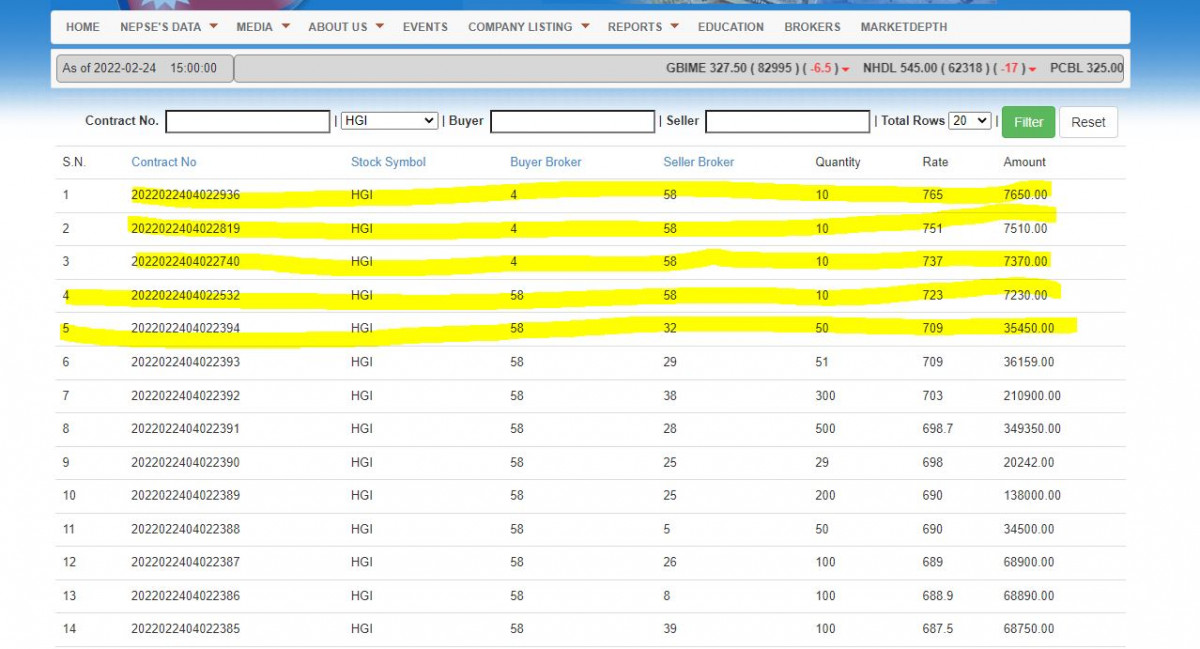Click seller broker 39 in row 14
The width and height of the screenshot is (1200, 649).
click(x=670, y=628)
